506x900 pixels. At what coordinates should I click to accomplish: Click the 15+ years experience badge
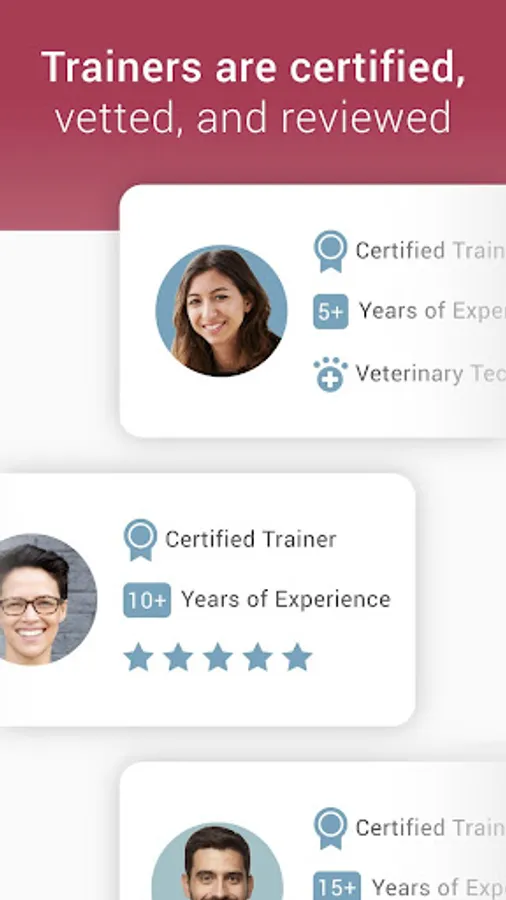tap(337, 886)
